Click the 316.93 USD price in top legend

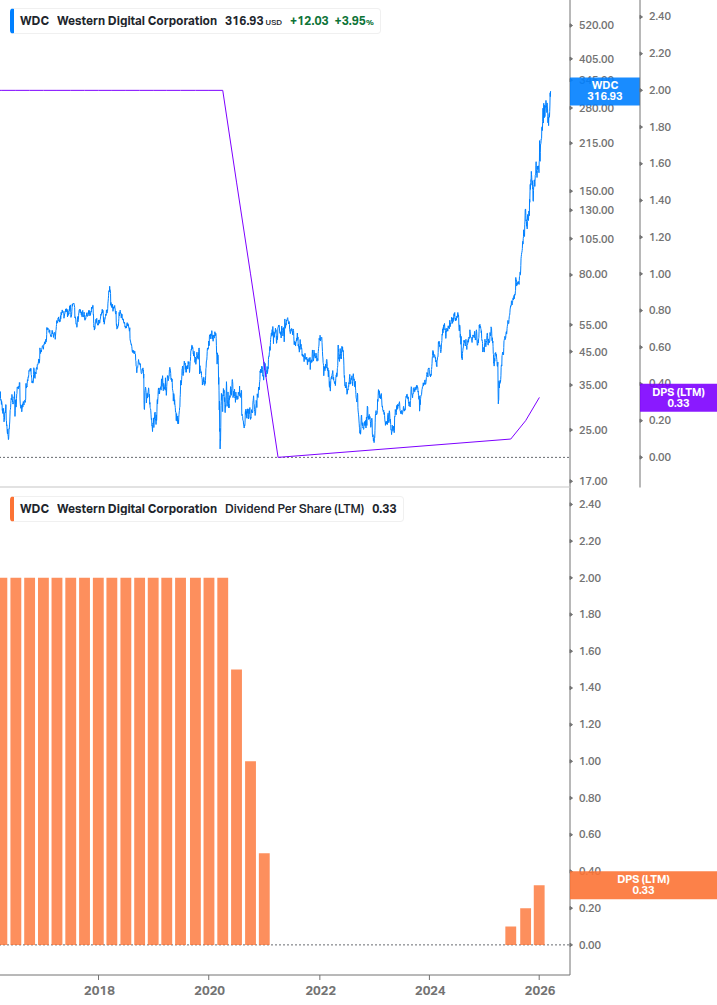(x=253, y=21)
